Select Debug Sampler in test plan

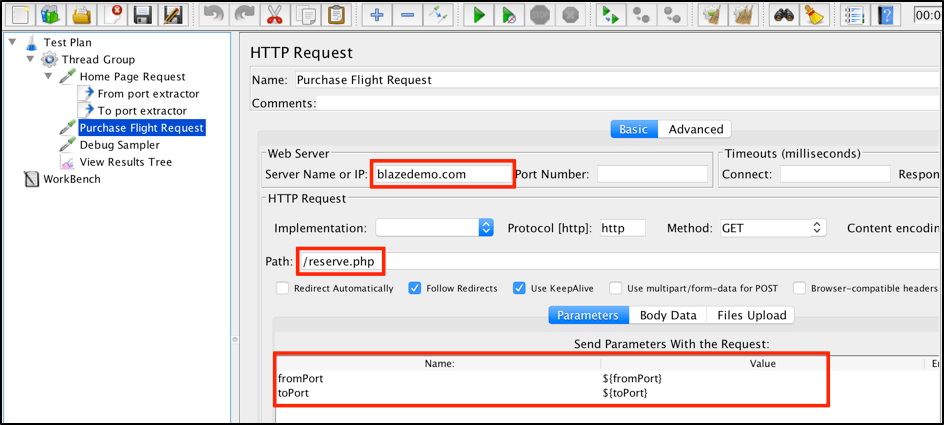pyautogui.click(x=119, y=145)
